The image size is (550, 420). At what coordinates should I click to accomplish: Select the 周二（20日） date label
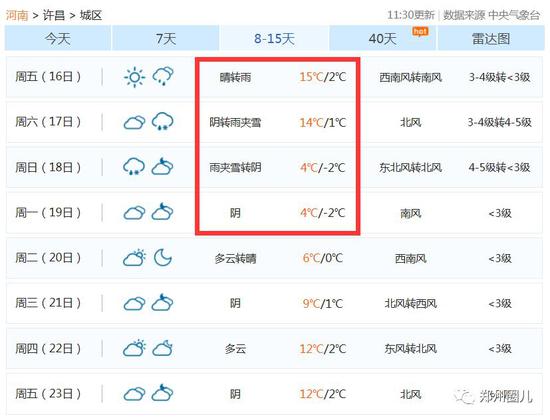(x=48, y=258)
